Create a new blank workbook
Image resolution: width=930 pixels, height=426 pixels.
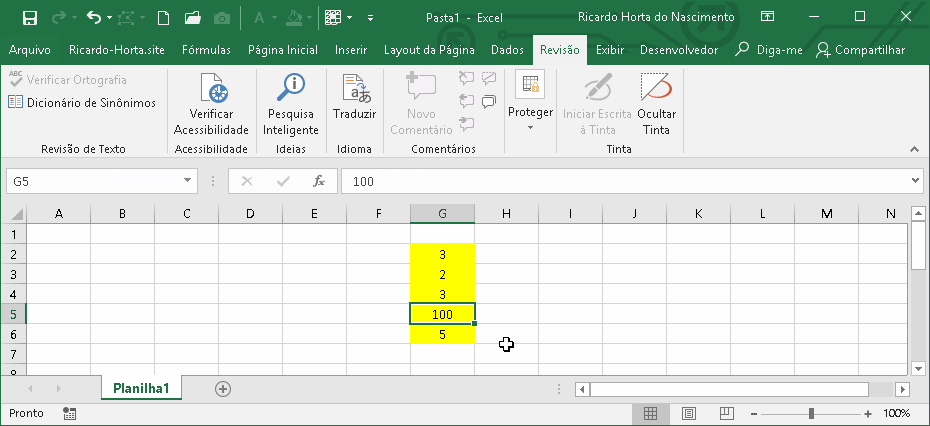[163, 18]
